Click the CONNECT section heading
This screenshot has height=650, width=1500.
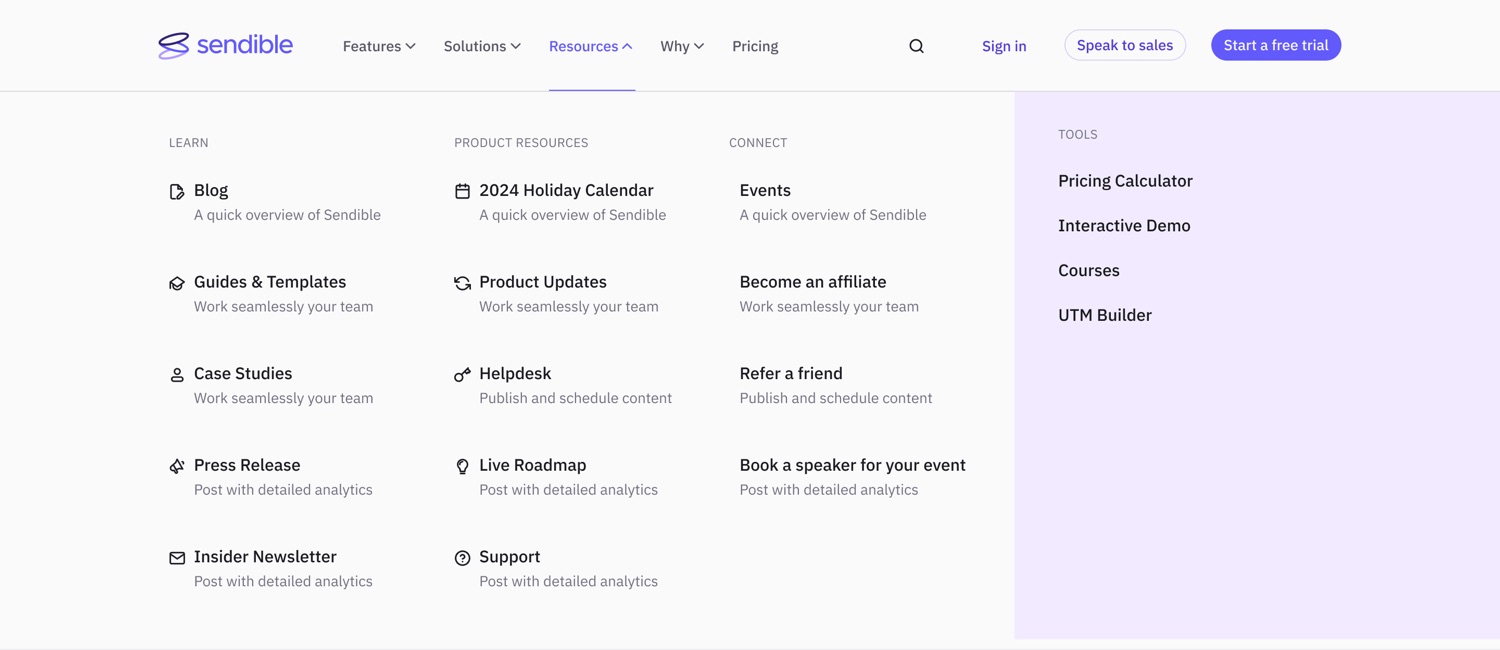coord(758,143)
